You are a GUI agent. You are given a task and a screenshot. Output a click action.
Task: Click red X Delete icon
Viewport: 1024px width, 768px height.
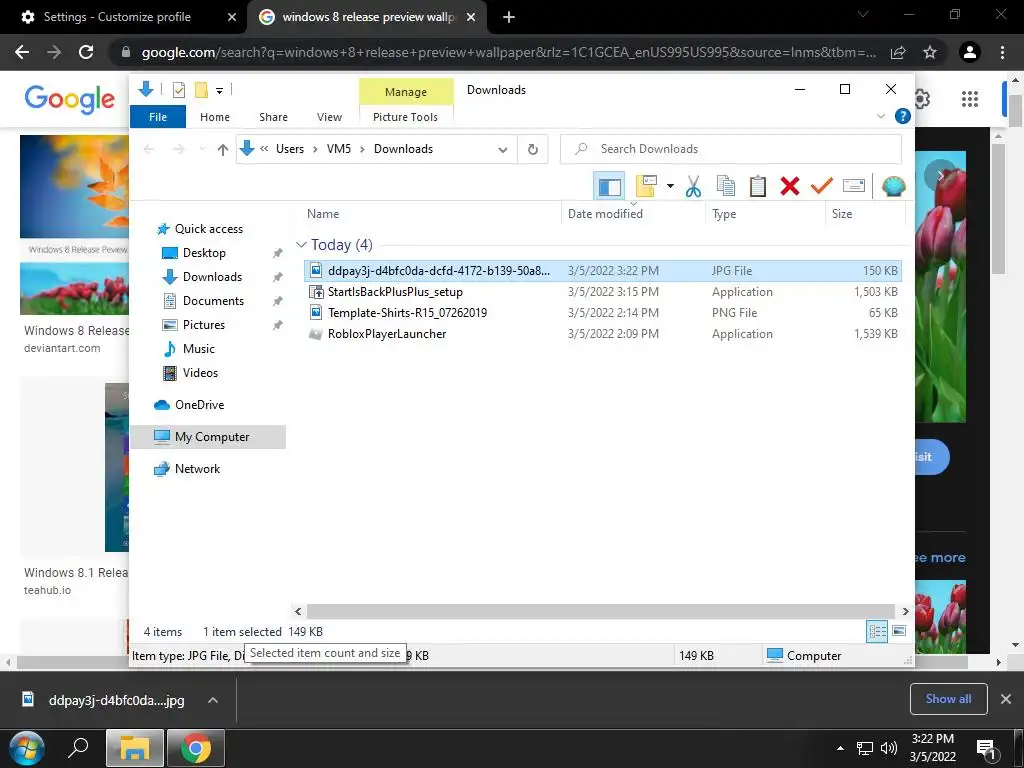click(790, 187)
